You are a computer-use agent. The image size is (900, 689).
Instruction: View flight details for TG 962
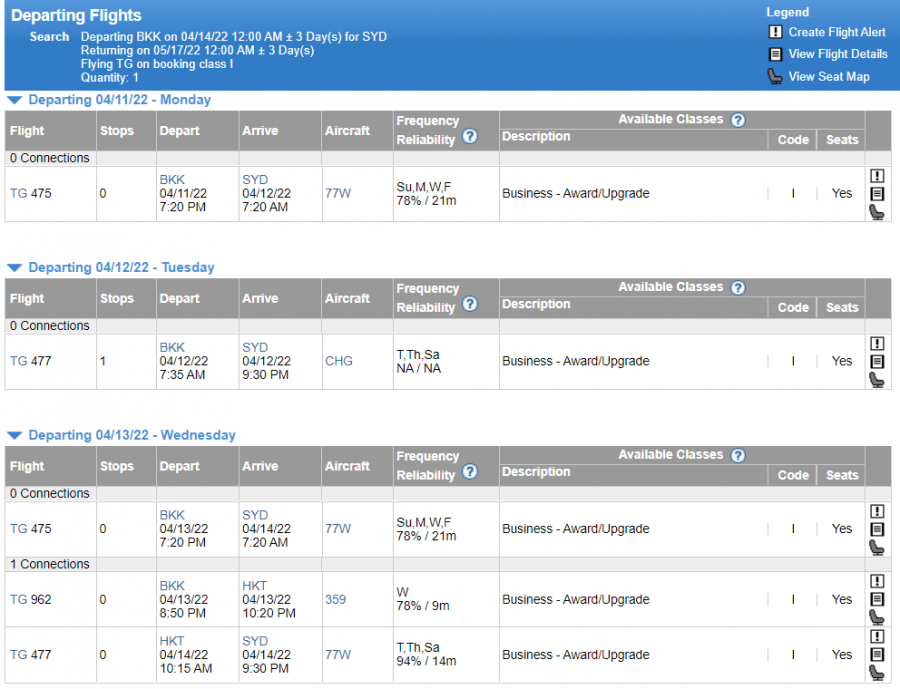pyautogui.click(x=877, y=600)
